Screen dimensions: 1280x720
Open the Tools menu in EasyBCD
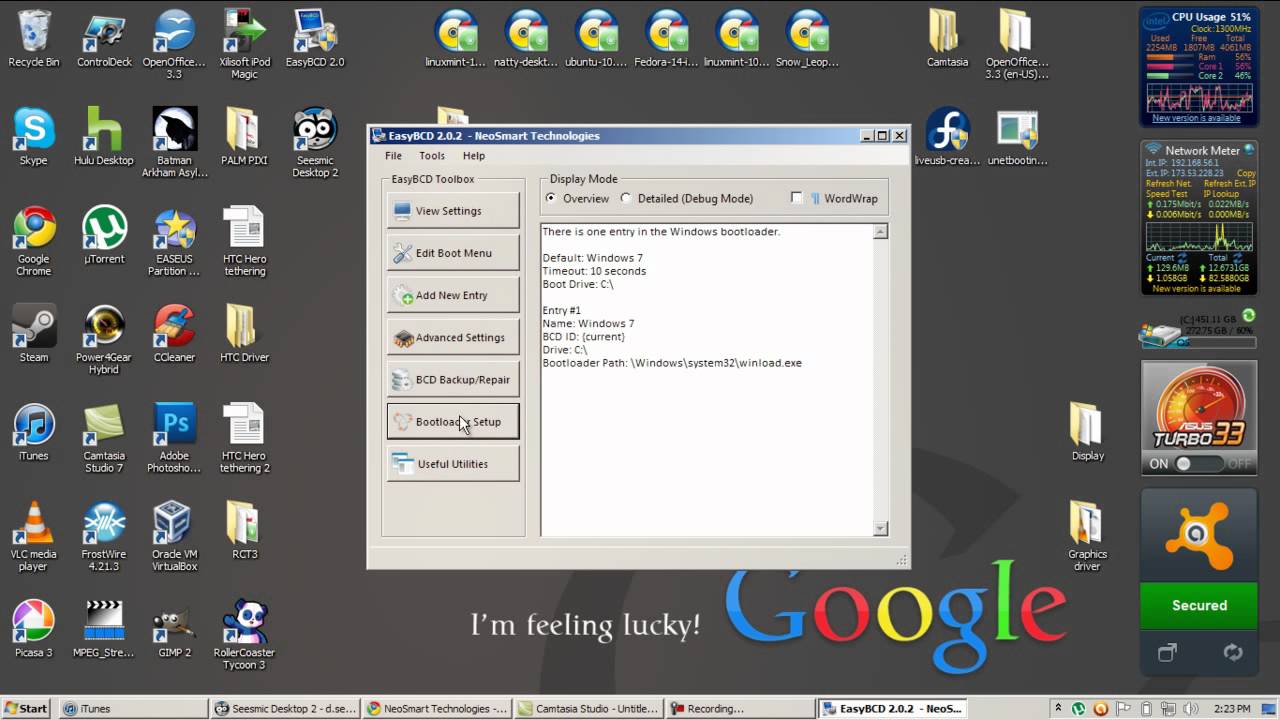[x=432, y=156]
